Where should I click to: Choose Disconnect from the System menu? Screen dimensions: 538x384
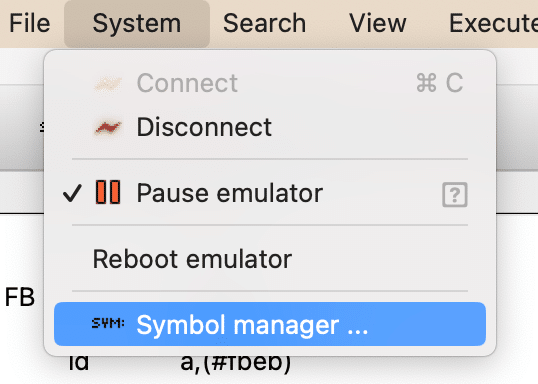point(270,127)
